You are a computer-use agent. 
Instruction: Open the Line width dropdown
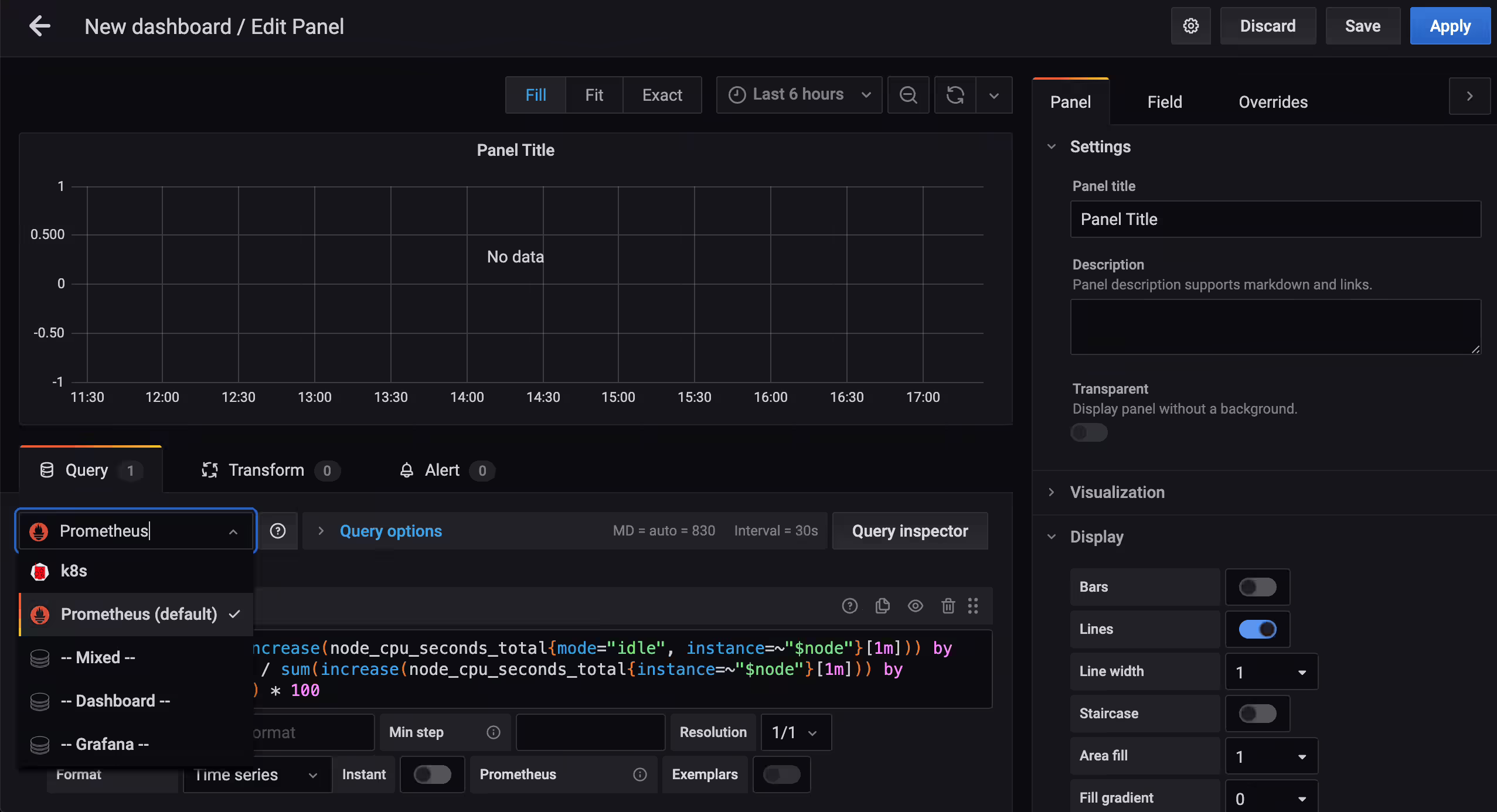(x=1271, y=671)
